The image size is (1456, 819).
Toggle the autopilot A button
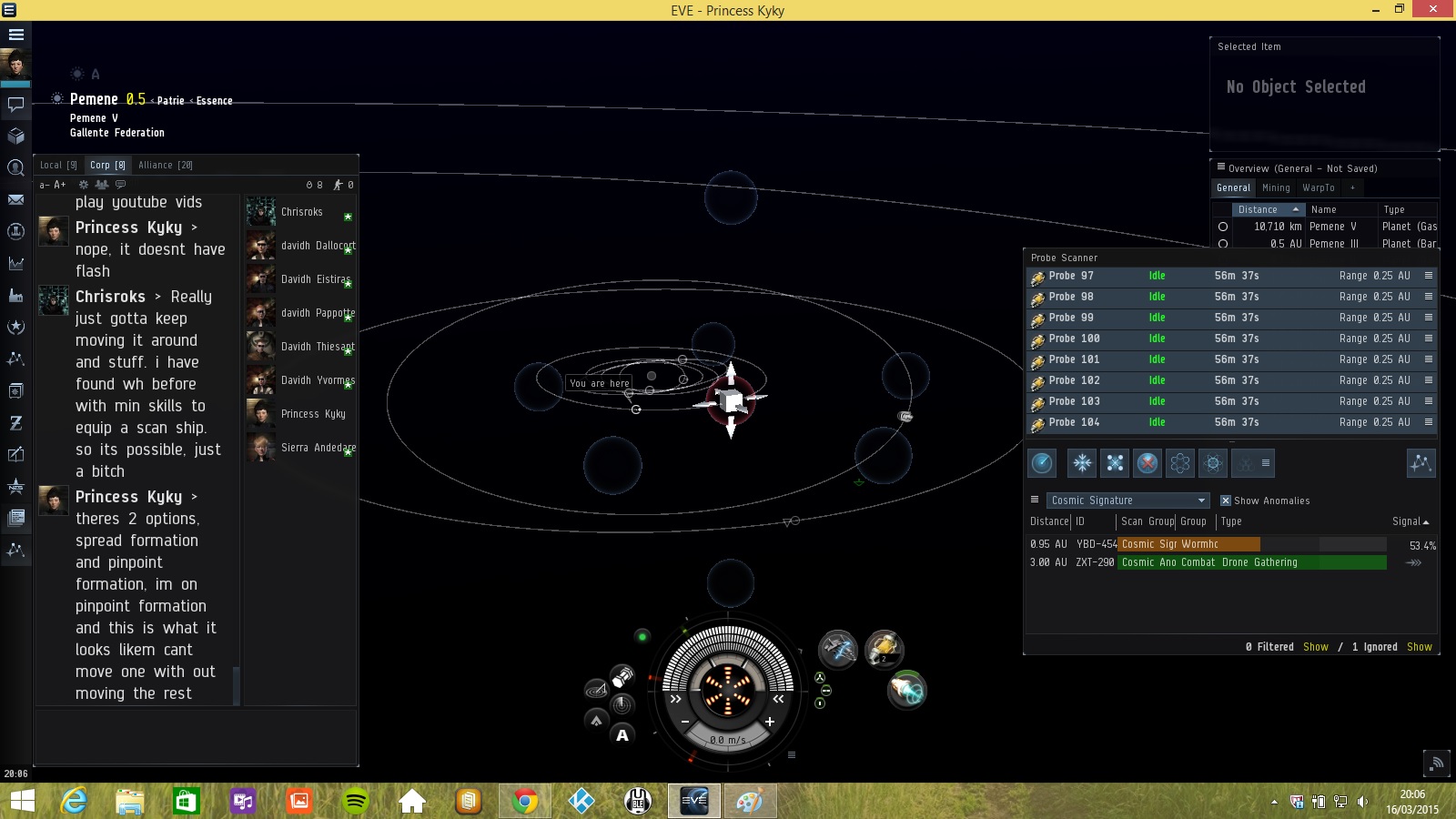[622, 735]
